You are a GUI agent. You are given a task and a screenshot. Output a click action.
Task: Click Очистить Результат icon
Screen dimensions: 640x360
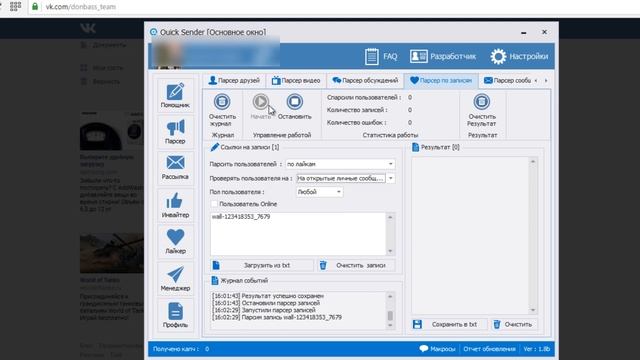[482, 109]
